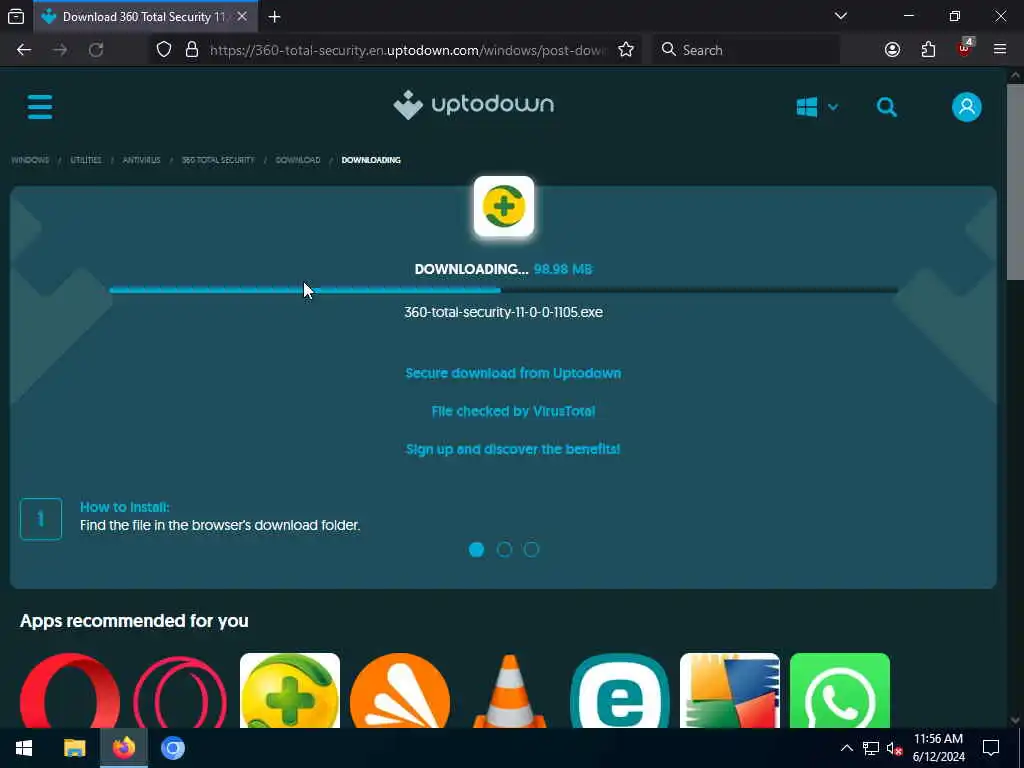Screen dimensions: 1024x768
Task: Click Sign up and discover the benefits
Action: [513, 449]
